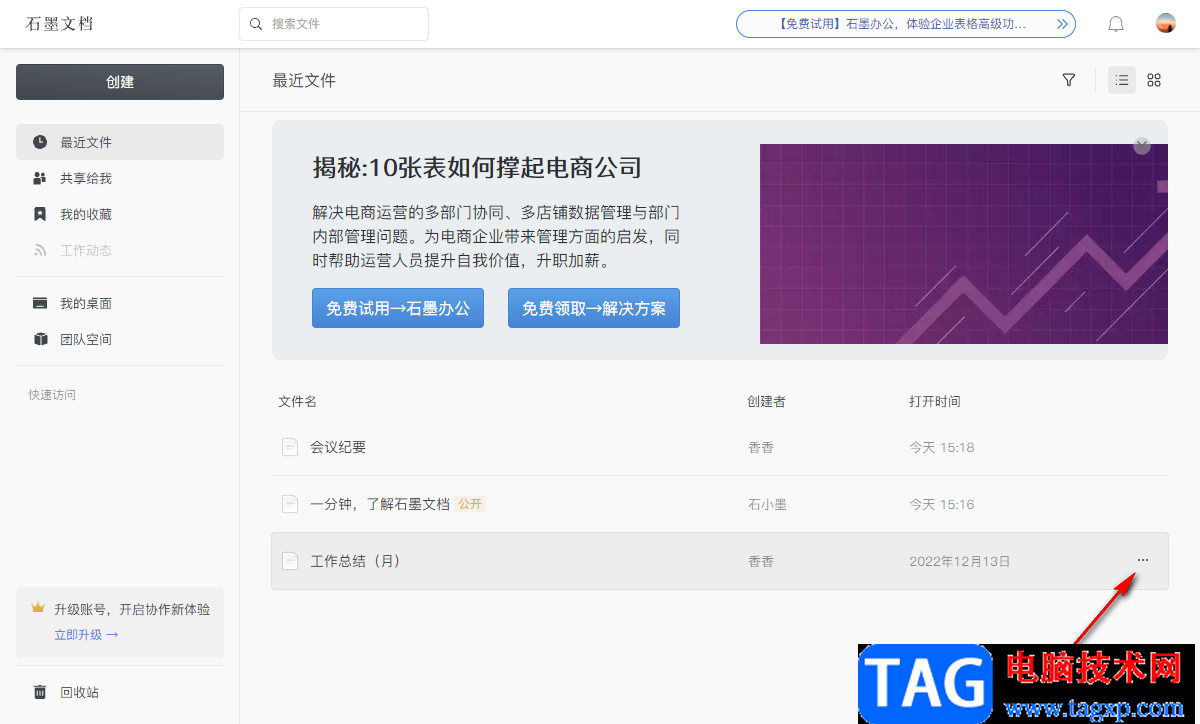The image size is (1200, 724).
Task: Click the crown upgrade icon
Action: [x=38, y=608]
